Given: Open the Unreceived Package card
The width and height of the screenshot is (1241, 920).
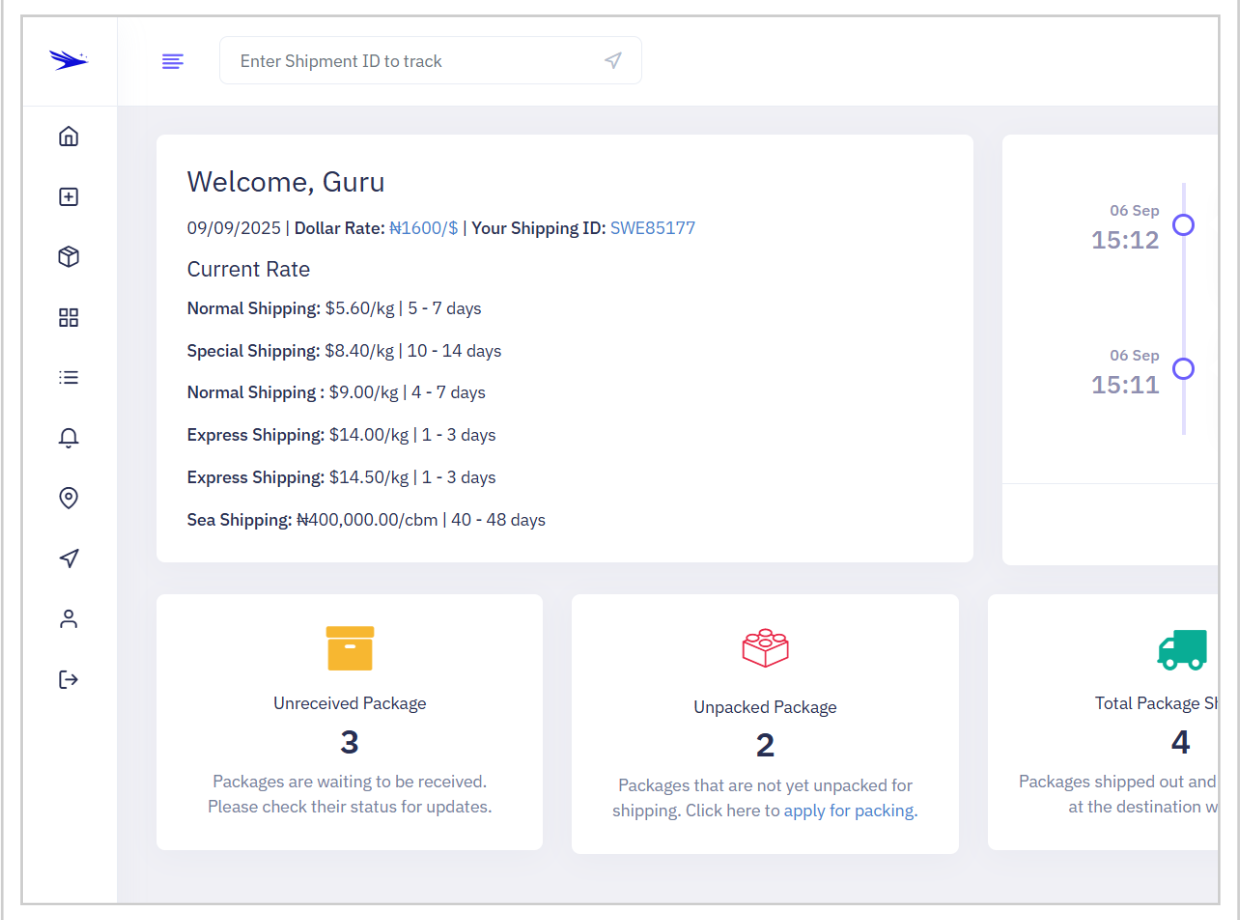Looking at the screenshot, I should coord(349,722).
